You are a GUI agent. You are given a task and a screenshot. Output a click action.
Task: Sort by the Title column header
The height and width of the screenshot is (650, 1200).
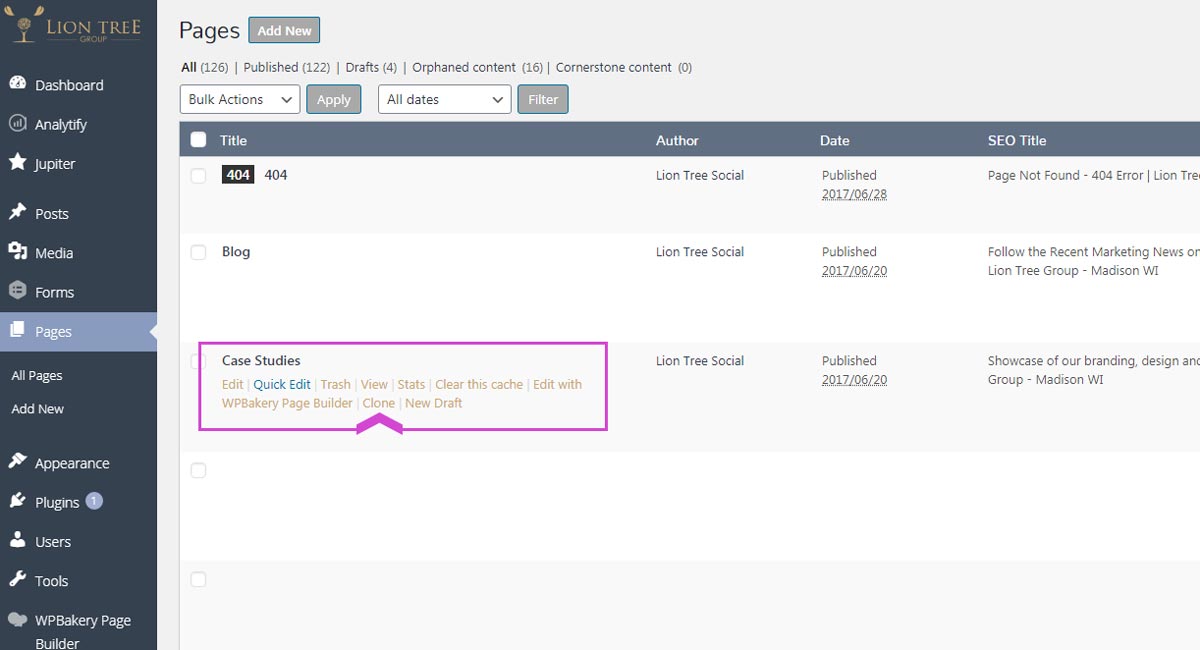click(233, 140)
